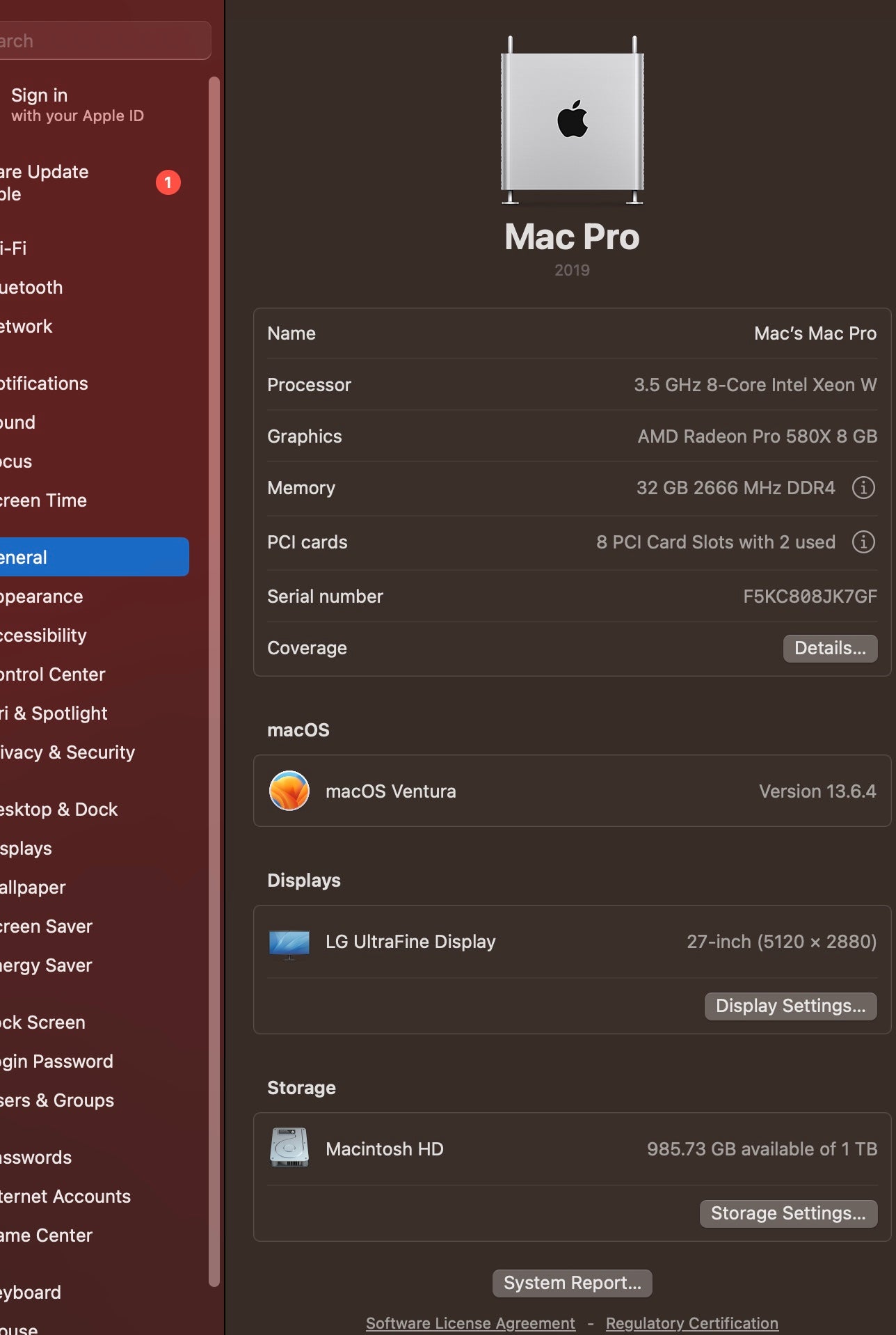The width and height of the screenshot is (896, 1335).
Task: Open the Software License Agreement link
Action: click(x=470, y=1322)
